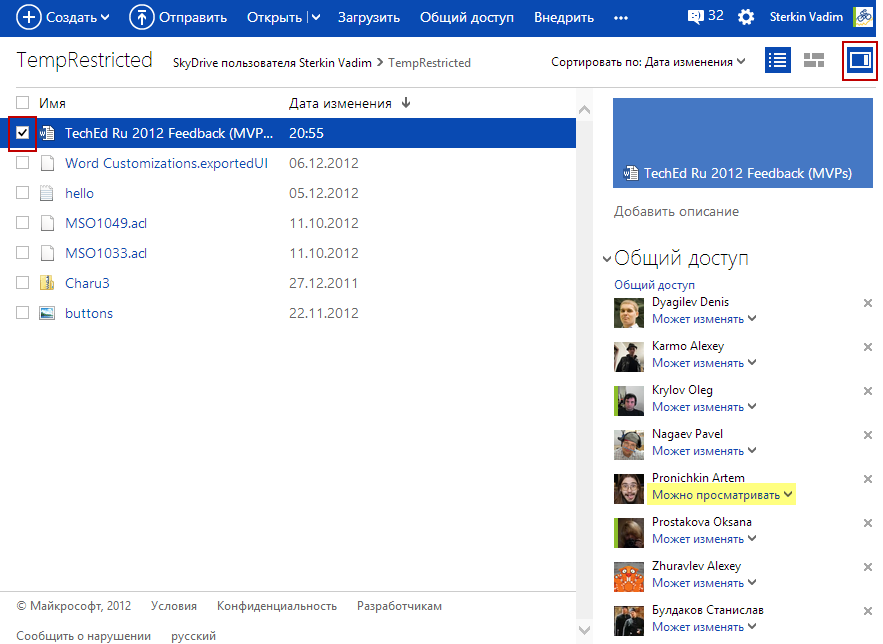The height and width of the screenshot is (644, 883).
Task: Click scrollbar down arrow of file list
Action: coord(585,630)
